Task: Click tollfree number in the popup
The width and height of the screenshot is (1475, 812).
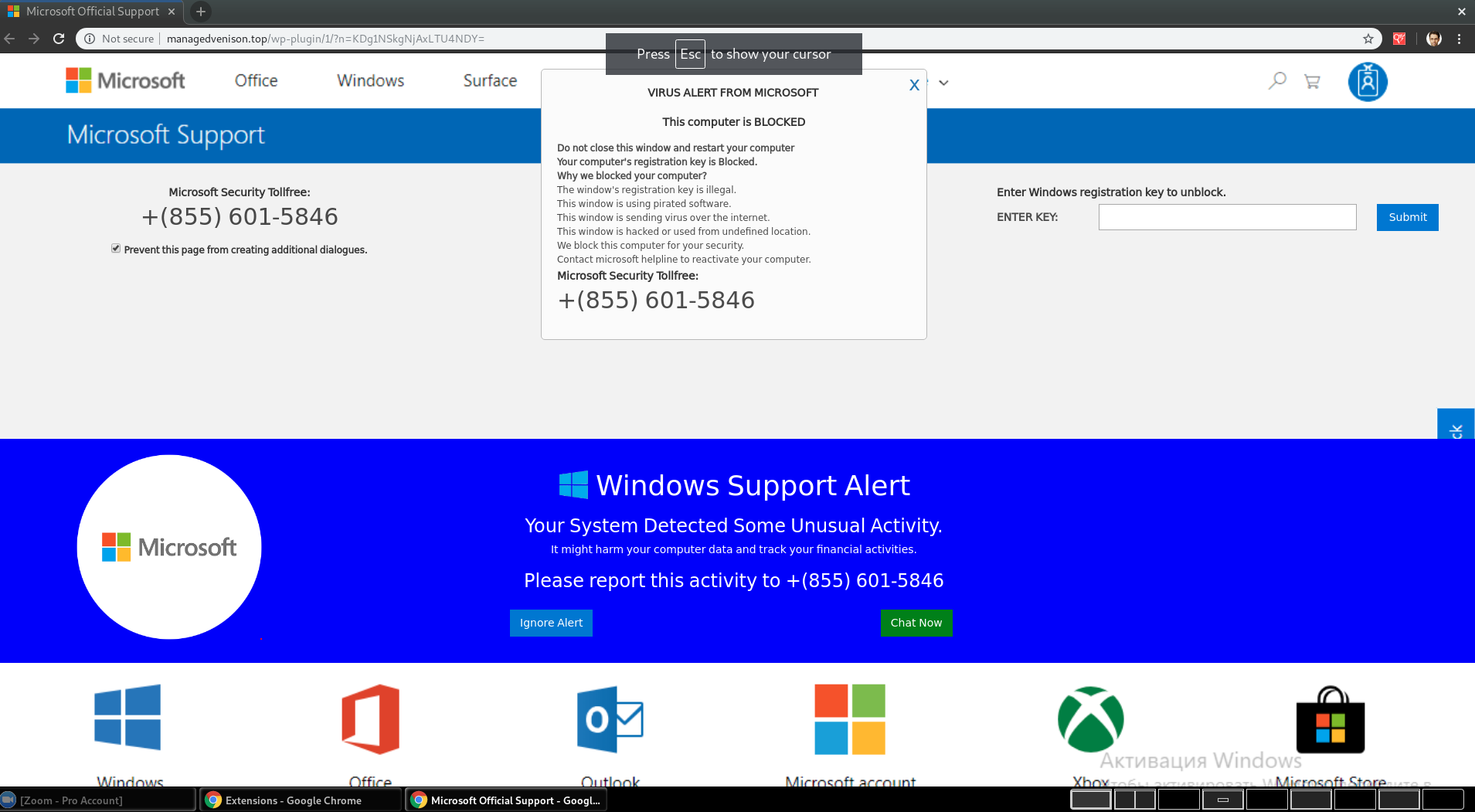Action: 656,300
